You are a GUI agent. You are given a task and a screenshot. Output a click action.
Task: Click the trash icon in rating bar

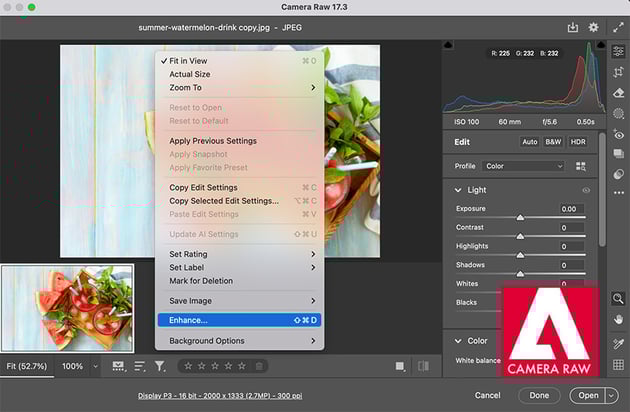click(x=259, y=366)
